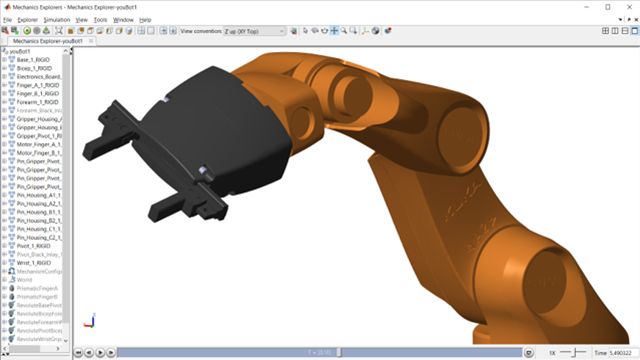The height and width of the screenshot is (360, 640).
Task: Click the second framed arrow icon left of View convention
Action: [173, 31]
